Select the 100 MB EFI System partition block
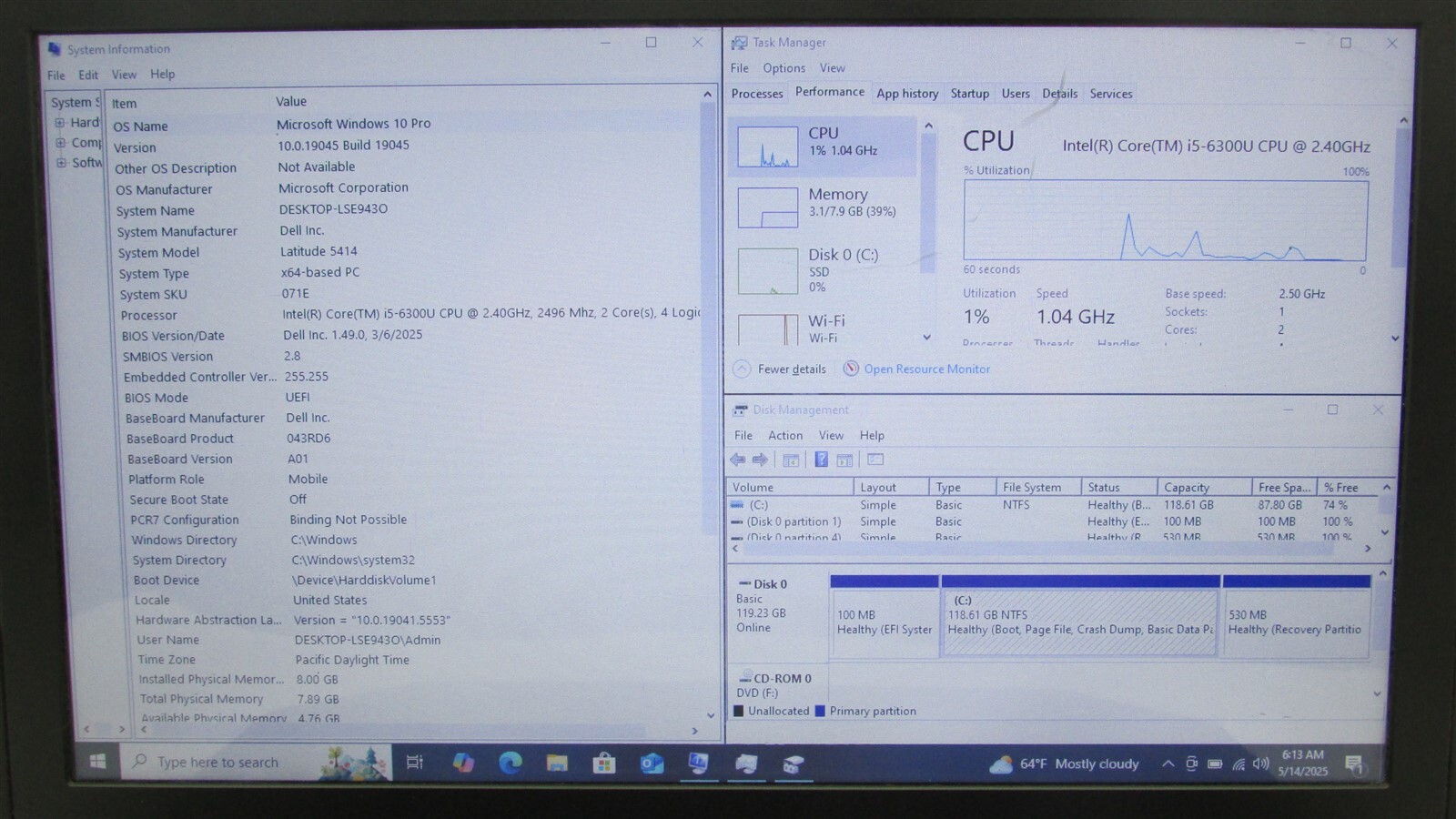The width and height of the screenshot is (1456, 819). point(884,622)
